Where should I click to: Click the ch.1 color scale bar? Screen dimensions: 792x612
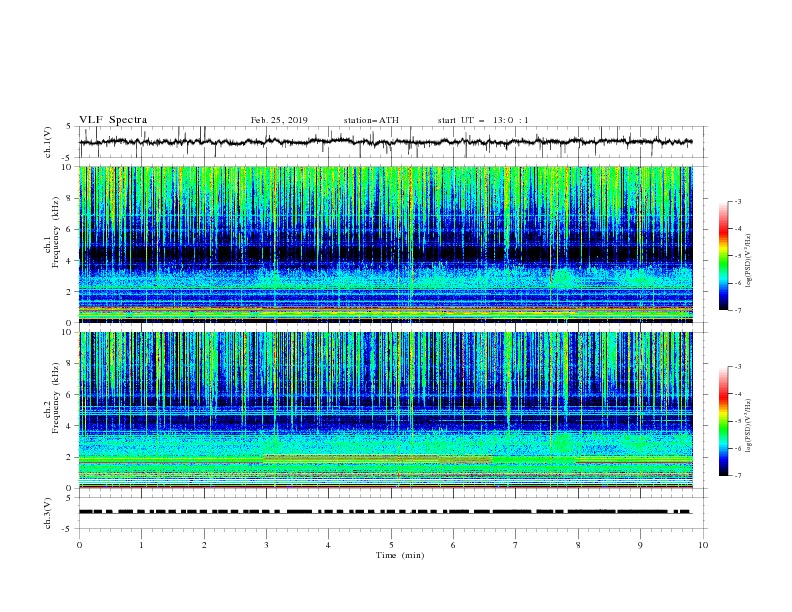click(723, 256)
